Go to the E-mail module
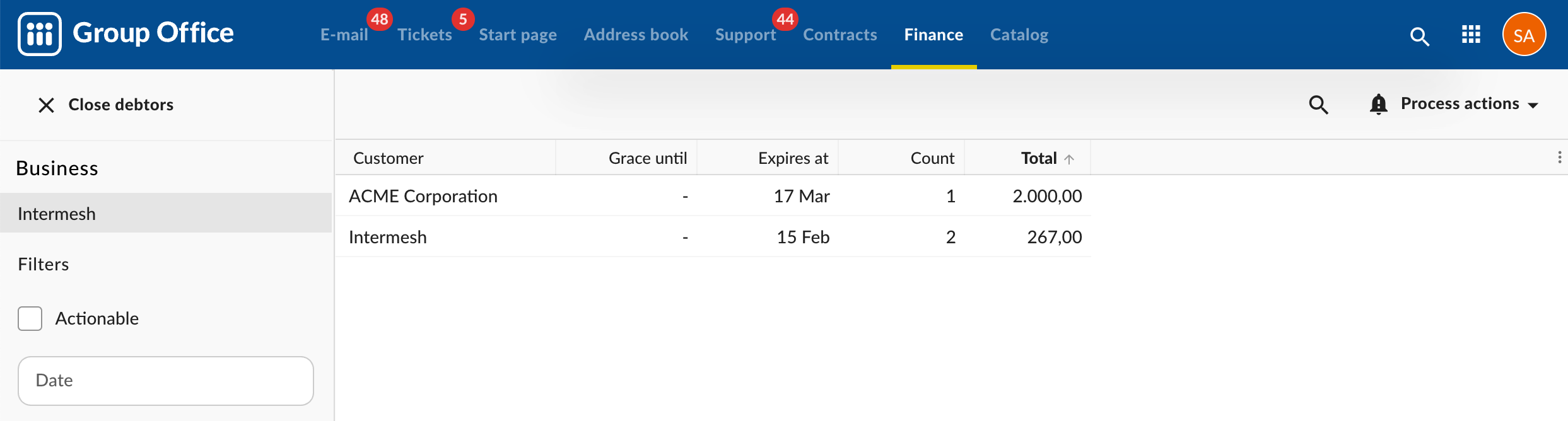1568x421 pixels. 344,35
